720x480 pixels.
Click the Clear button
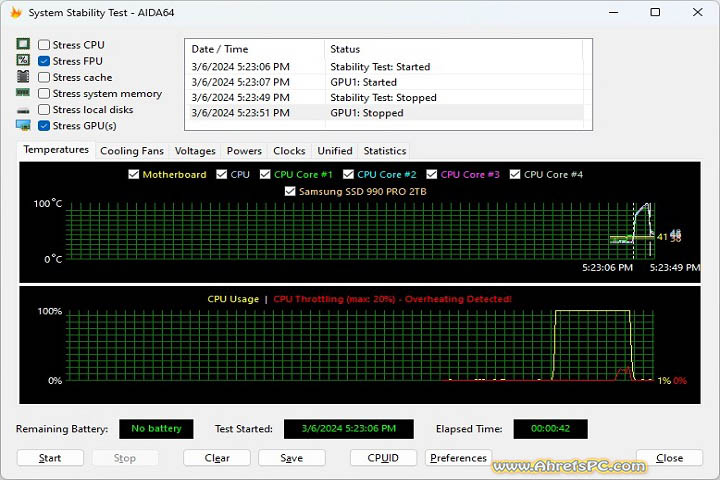pos(217,458)
